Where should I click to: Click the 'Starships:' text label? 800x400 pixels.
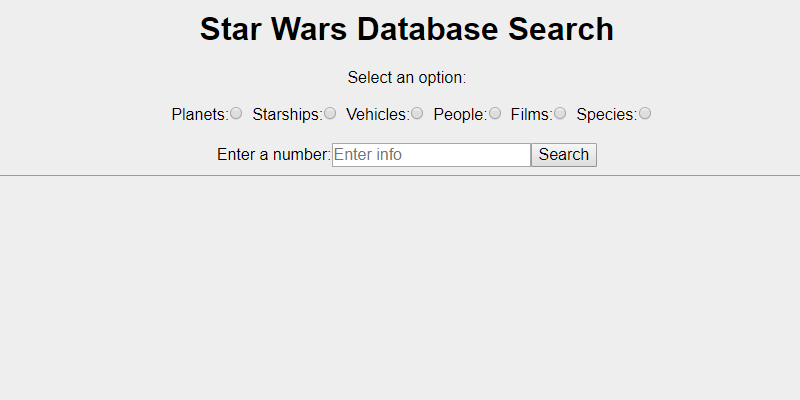click(x=288, y=115)
